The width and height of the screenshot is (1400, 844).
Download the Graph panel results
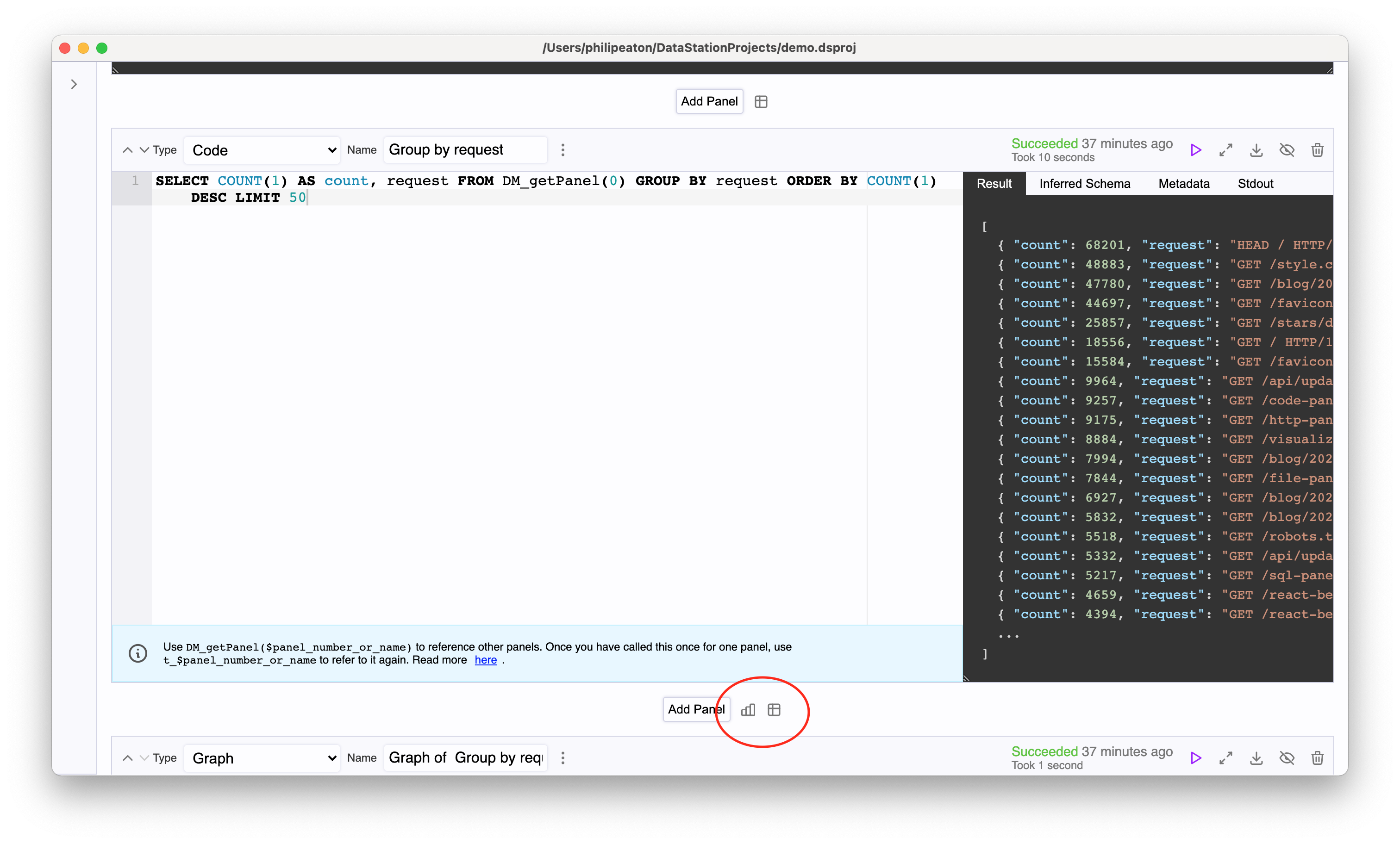[x=1256, y=757]
